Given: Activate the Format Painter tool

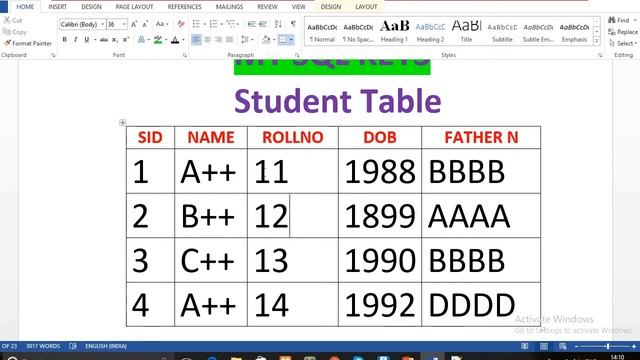Looking at the screenshot, I should pos(27,43).
